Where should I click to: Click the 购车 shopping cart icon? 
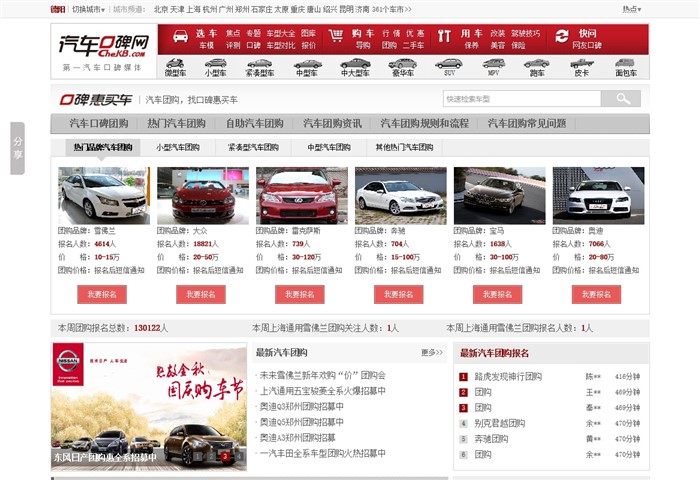[x=336, y=36]
